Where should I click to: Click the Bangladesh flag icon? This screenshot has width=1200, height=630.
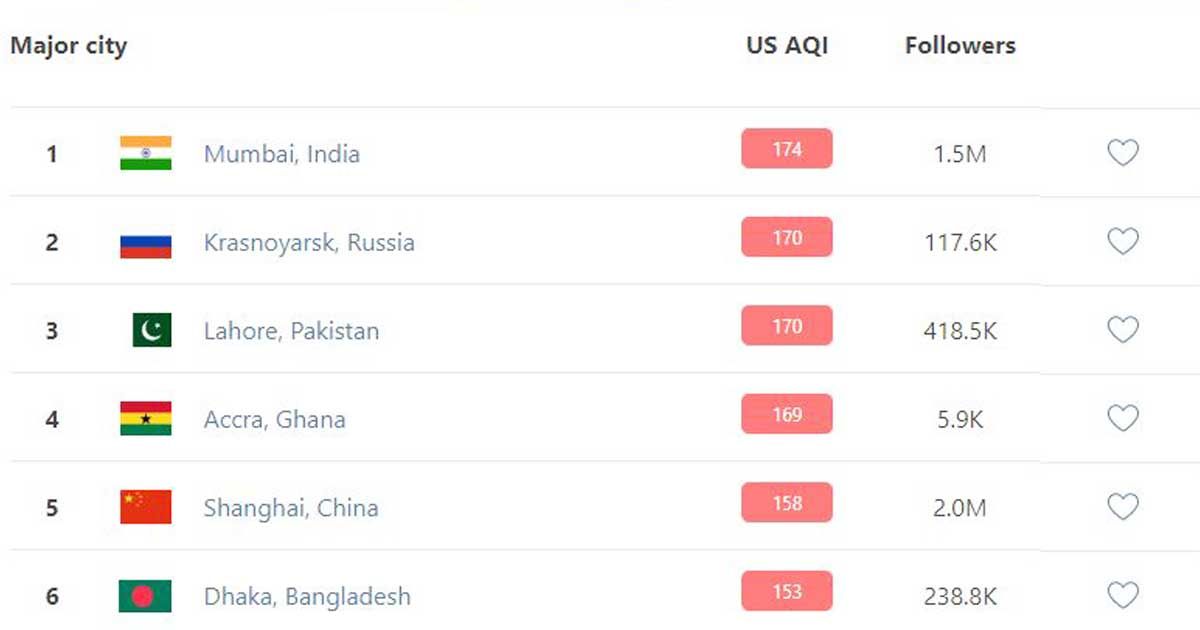146,596
